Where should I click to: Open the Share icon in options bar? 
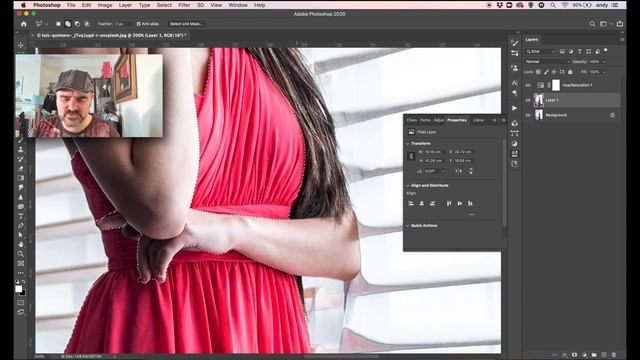pos(620,24)
